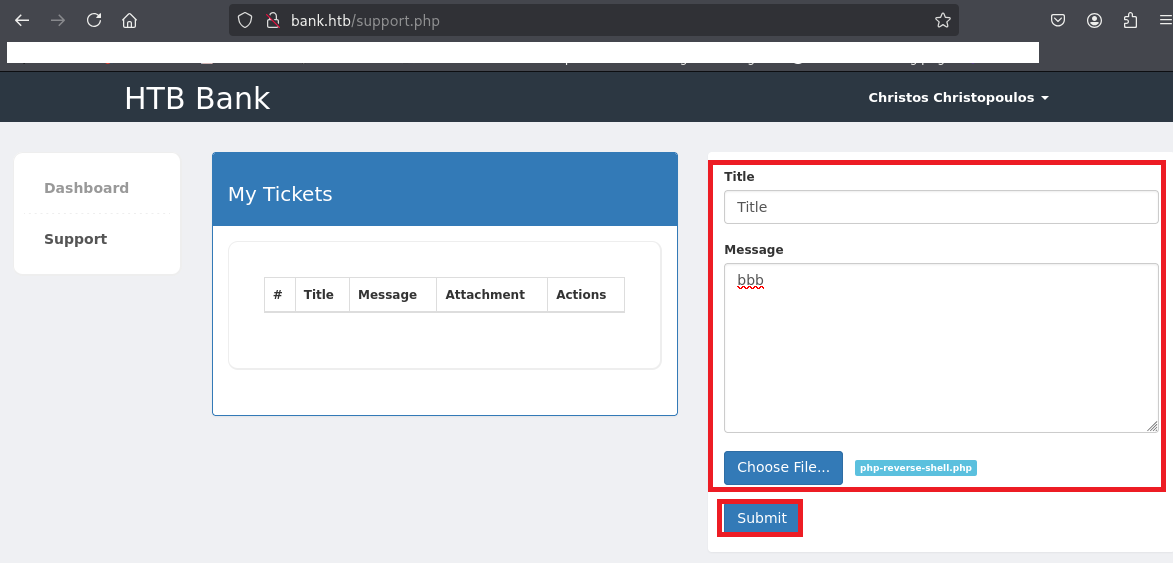Image resolution: width=1173 pixels, height=563 pixels.
Task: Click the Choose File button
Action: [x=783, y=467]
